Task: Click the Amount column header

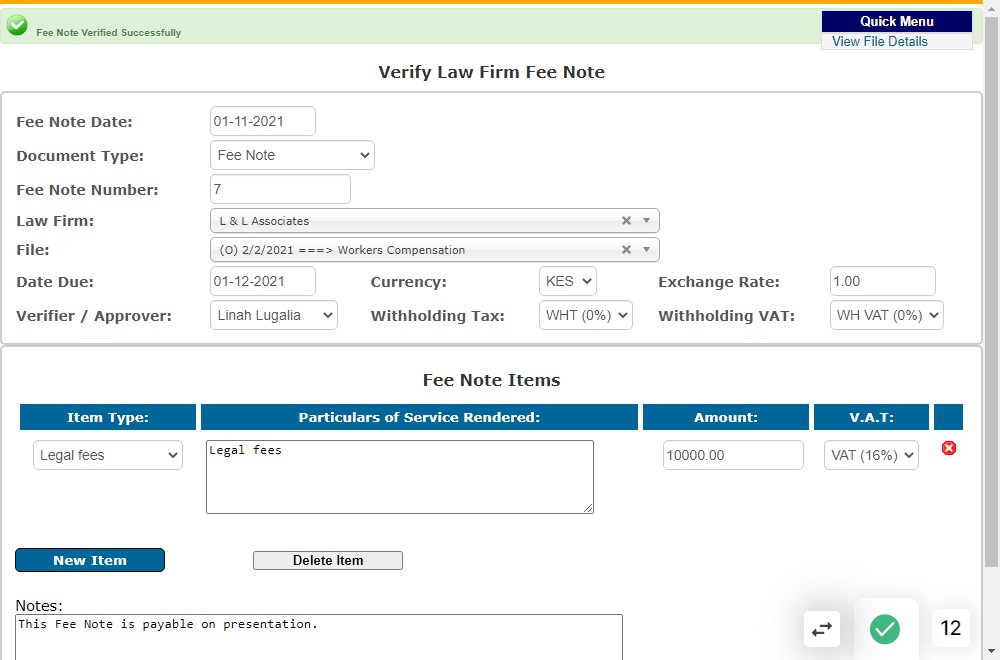Action: (x=726, y=417)
